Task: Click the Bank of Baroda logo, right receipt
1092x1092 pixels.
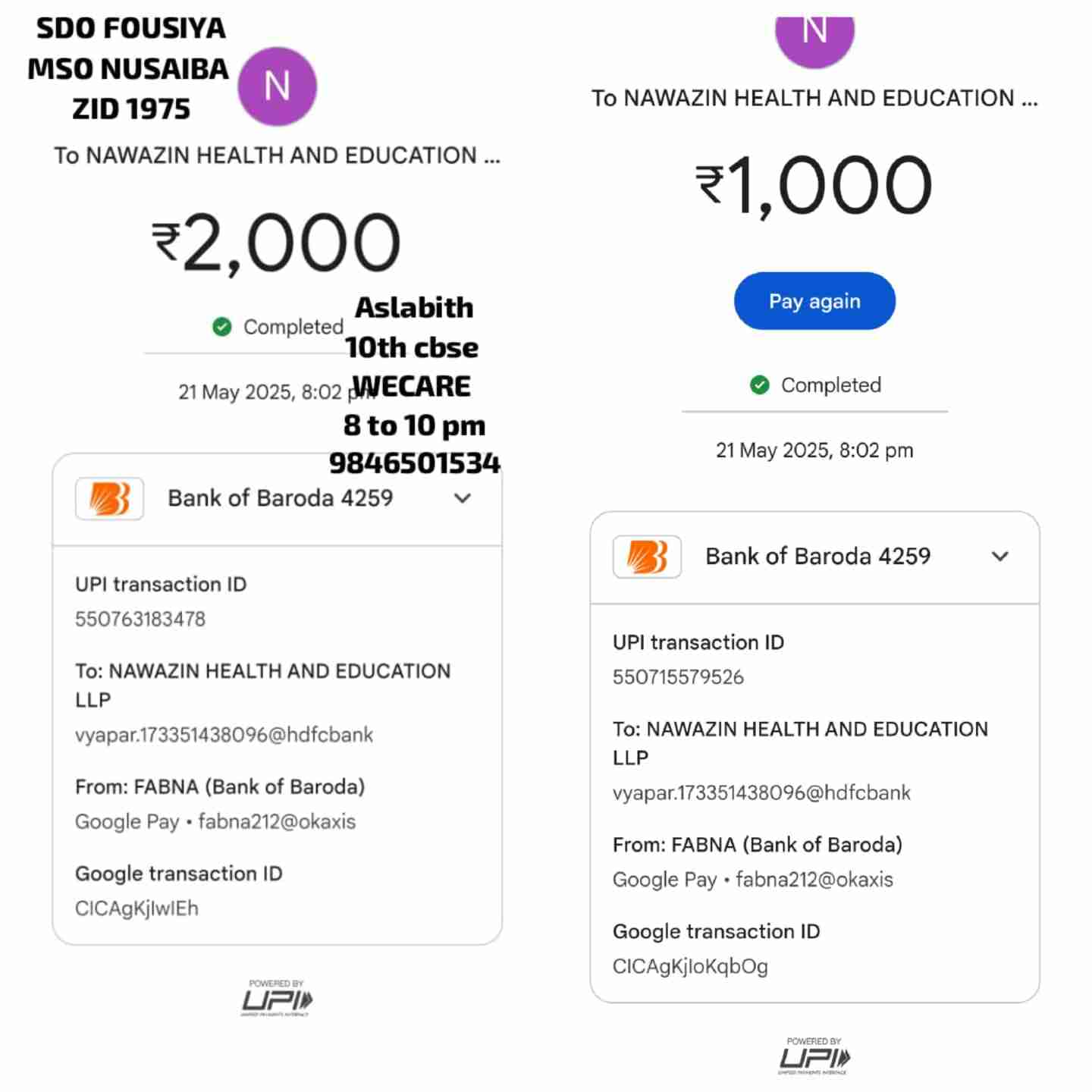Action: click(x=647, y=556)
